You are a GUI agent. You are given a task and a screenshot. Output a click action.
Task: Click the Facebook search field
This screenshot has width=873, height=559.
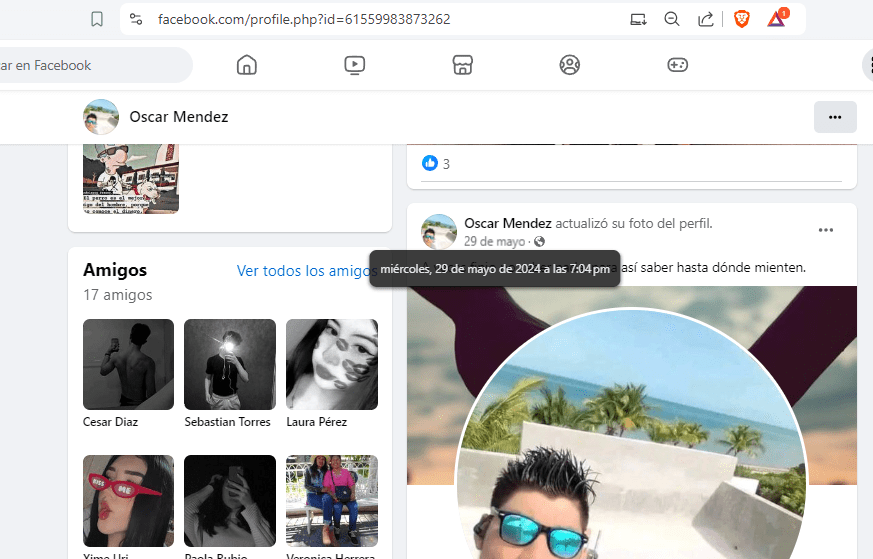[90, 65]
